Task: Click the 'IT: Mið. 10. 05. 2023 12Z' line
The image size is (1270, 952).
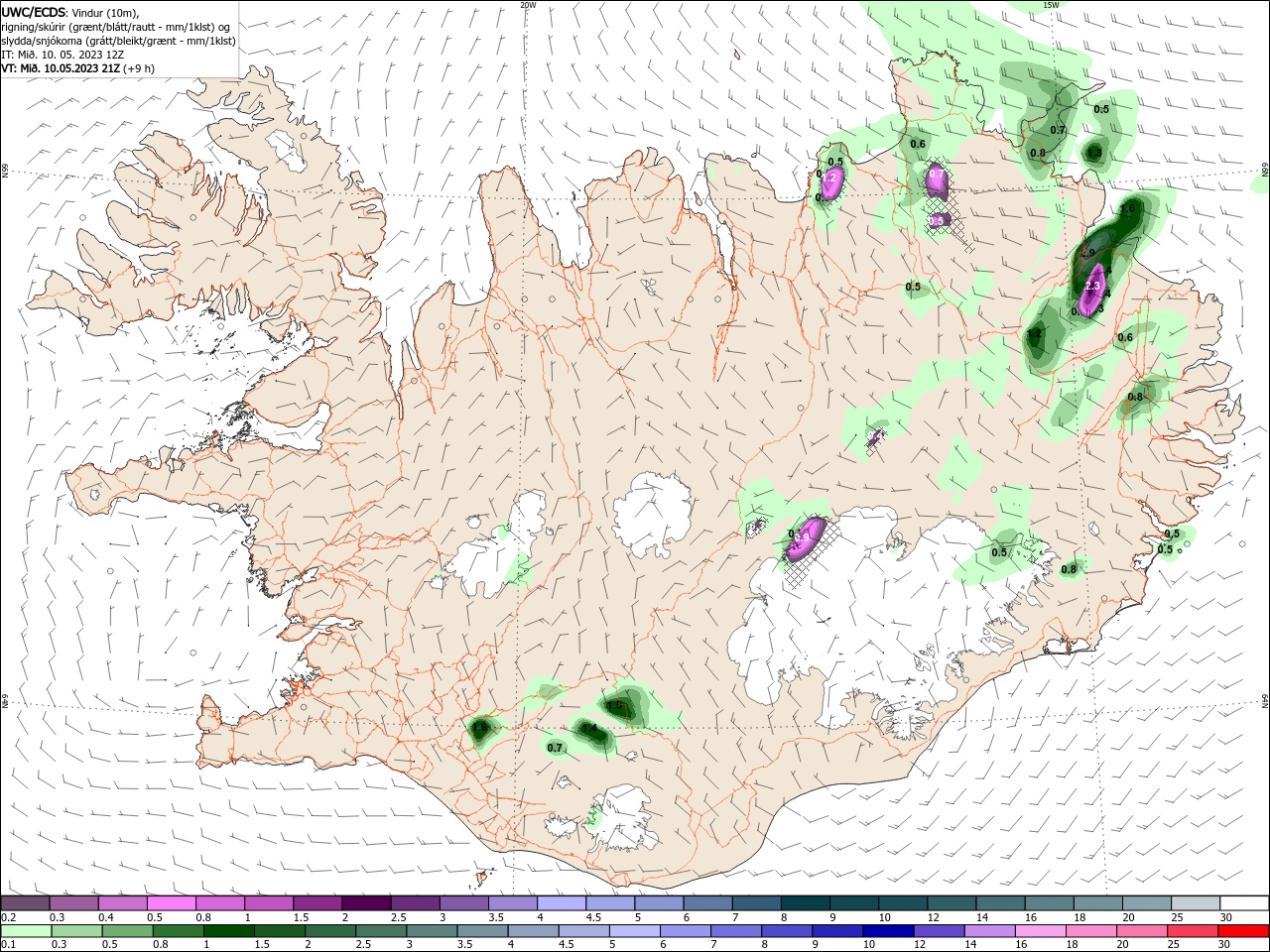Action: (x=63, y=55)
